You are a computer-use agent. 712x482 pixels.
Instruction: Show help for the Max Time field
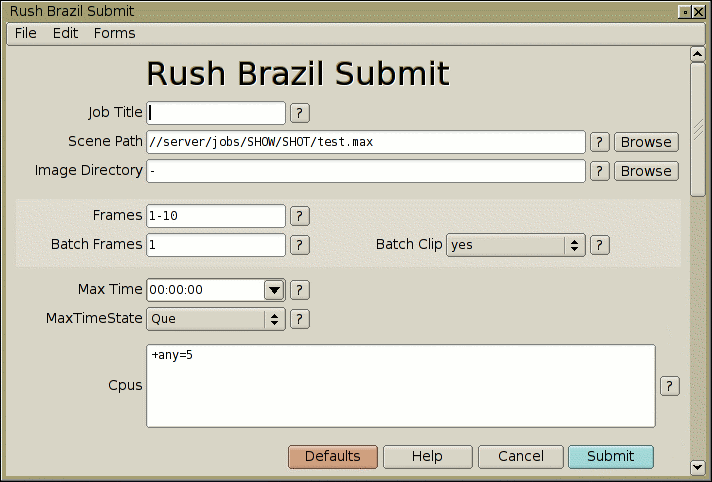300,290
